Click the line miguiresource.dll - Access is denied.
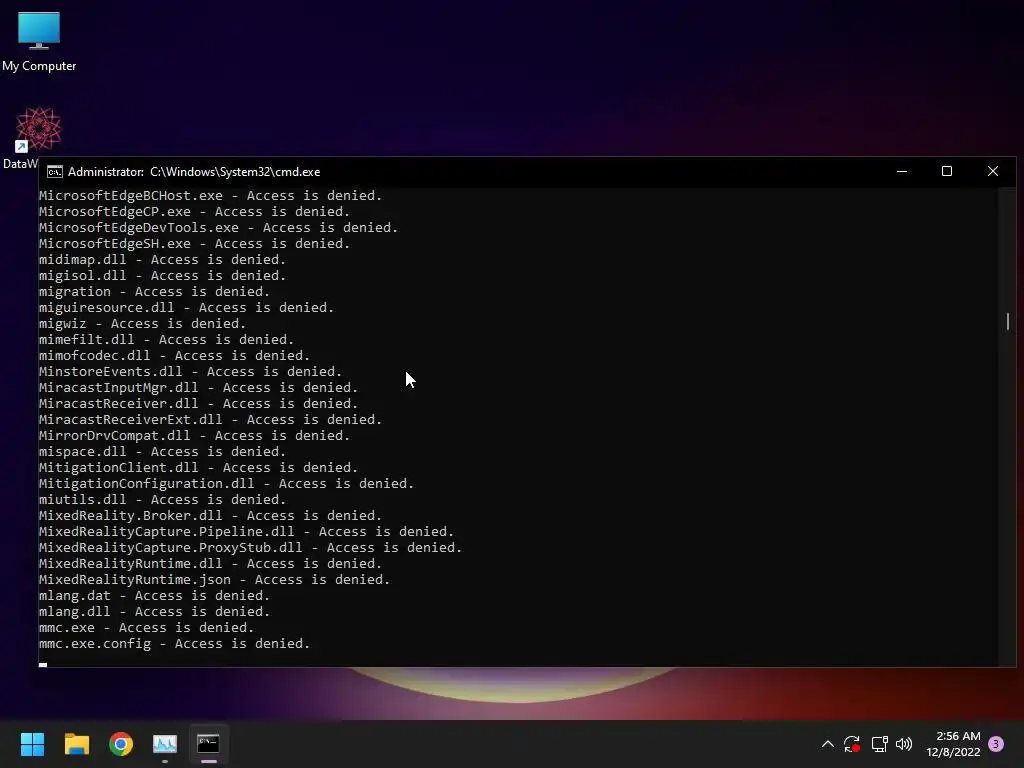 [x=186, y=308]
